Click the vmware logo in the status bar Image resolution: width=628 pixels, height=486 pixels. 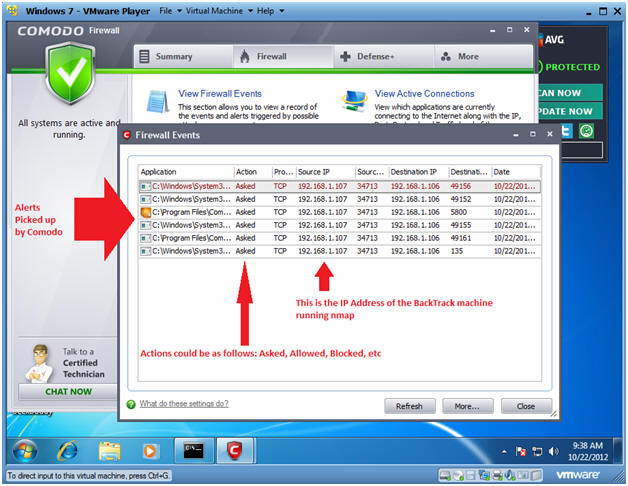pos(577,475)
